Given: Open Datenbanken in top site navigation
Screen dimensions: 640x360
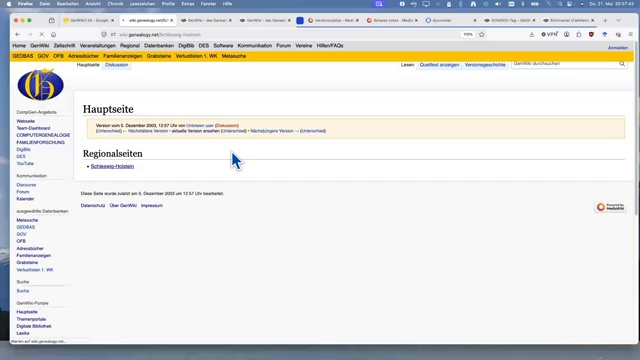Looking at the screenshot, I should click(159, 46).
